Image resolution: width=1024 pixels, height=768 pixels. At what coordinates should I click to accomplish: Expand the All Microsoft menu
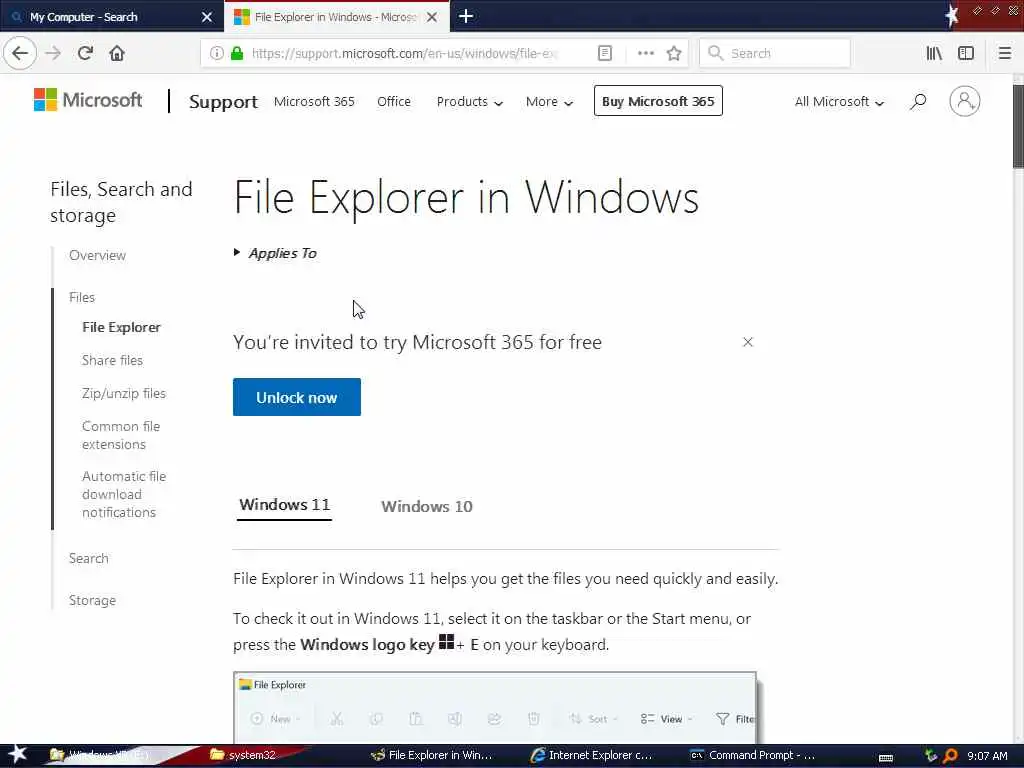[839, 102]
